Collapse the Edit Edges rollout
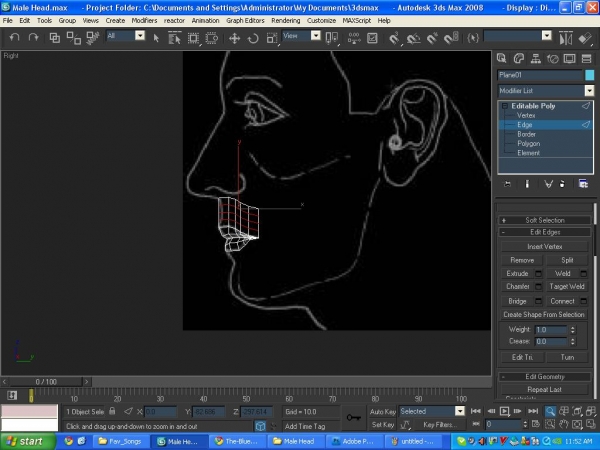The width and height of the screenshot is (600, 450). (545, 232)
